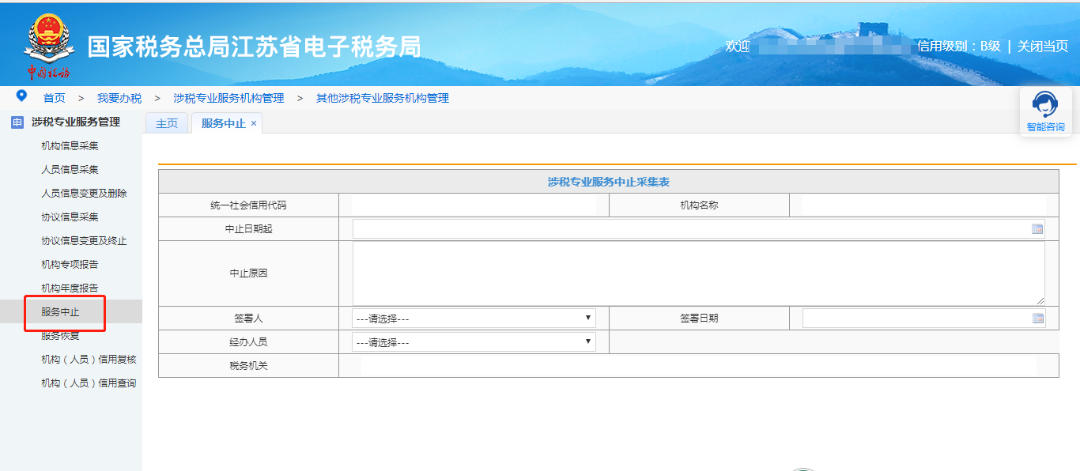Open the 智能咨询 headset assistant

pos(1045,111)
